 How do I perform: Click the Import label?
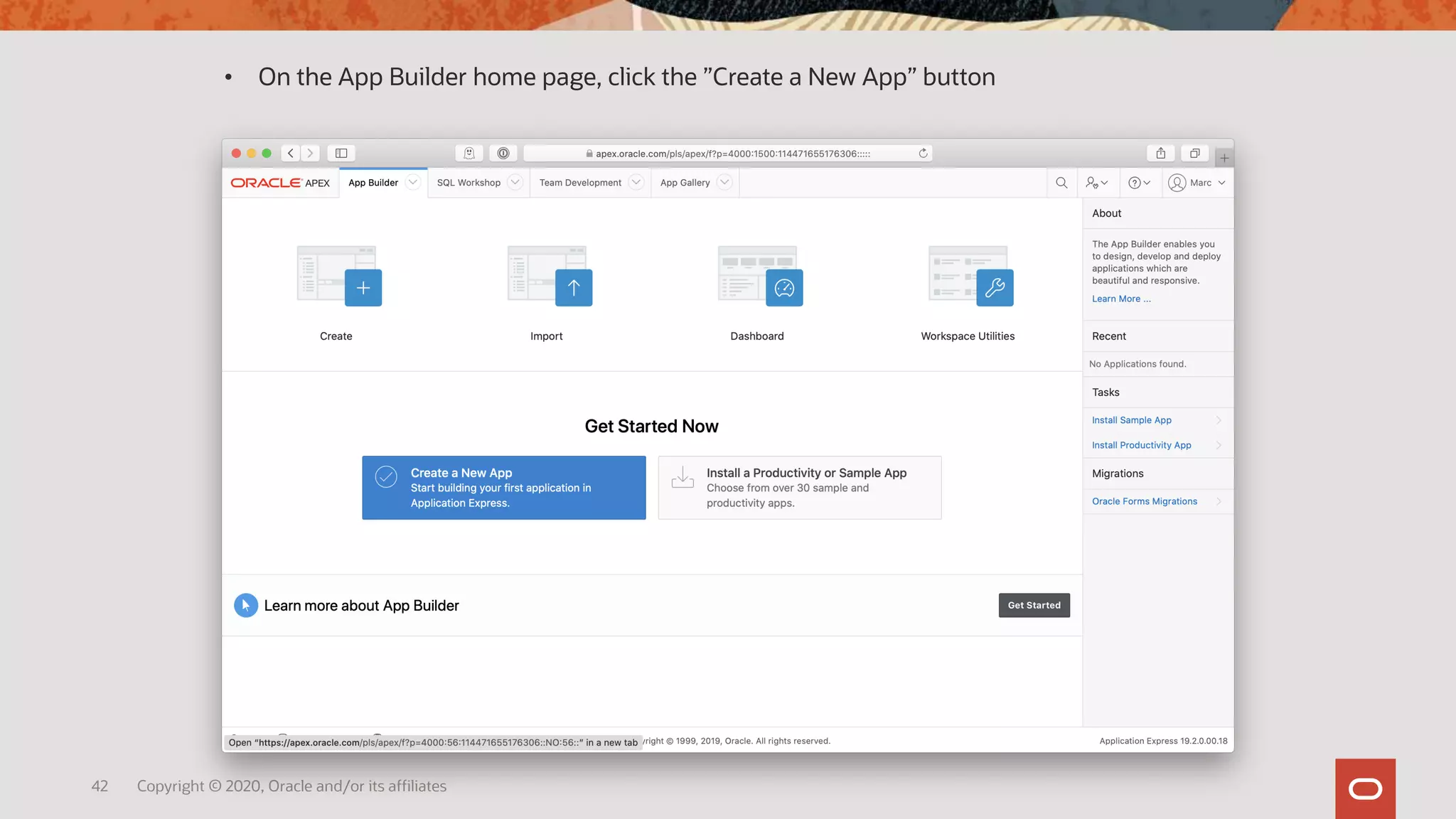(547, 336)
